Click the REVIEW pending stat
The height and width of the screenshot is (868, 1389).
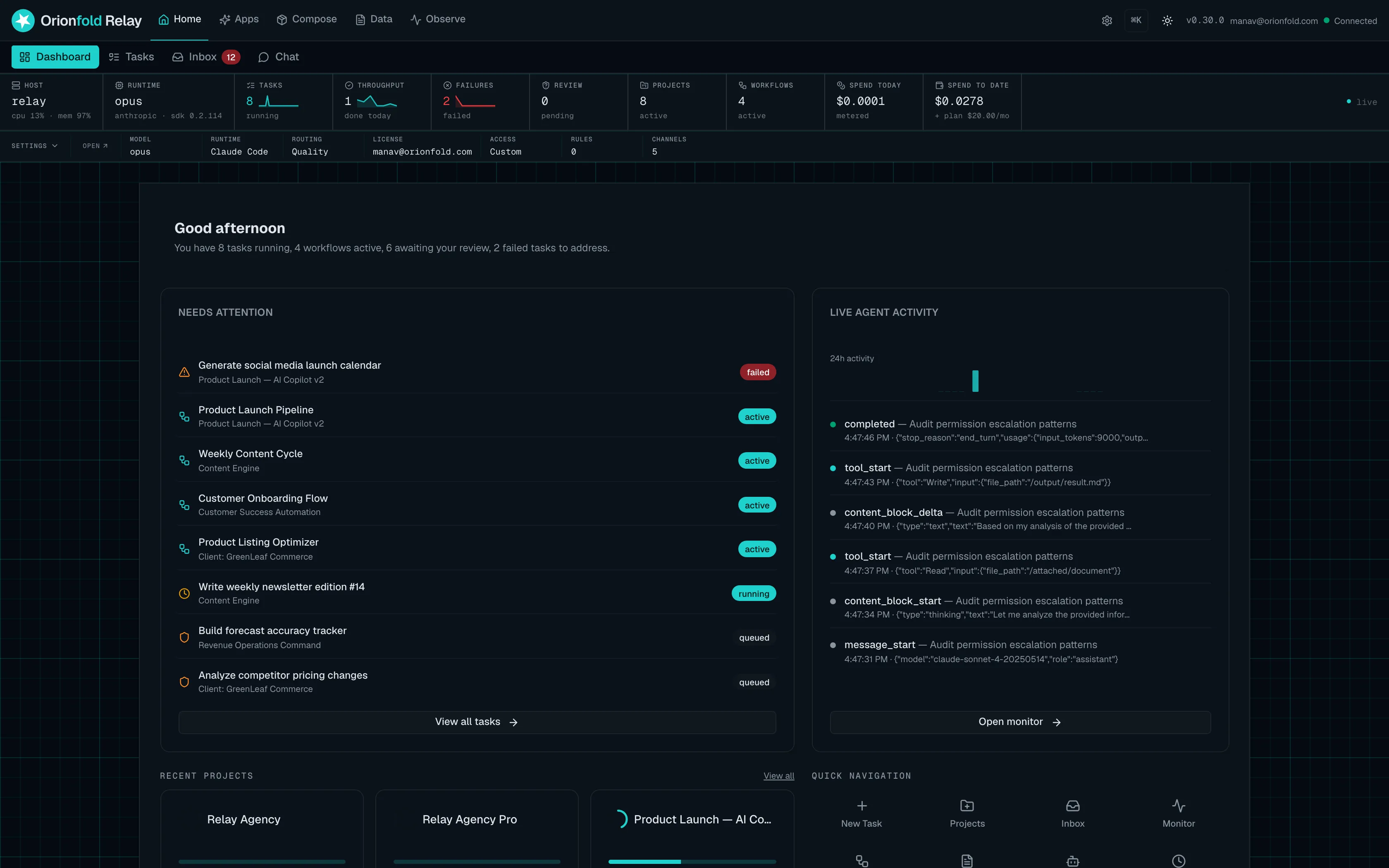point(578,101)
